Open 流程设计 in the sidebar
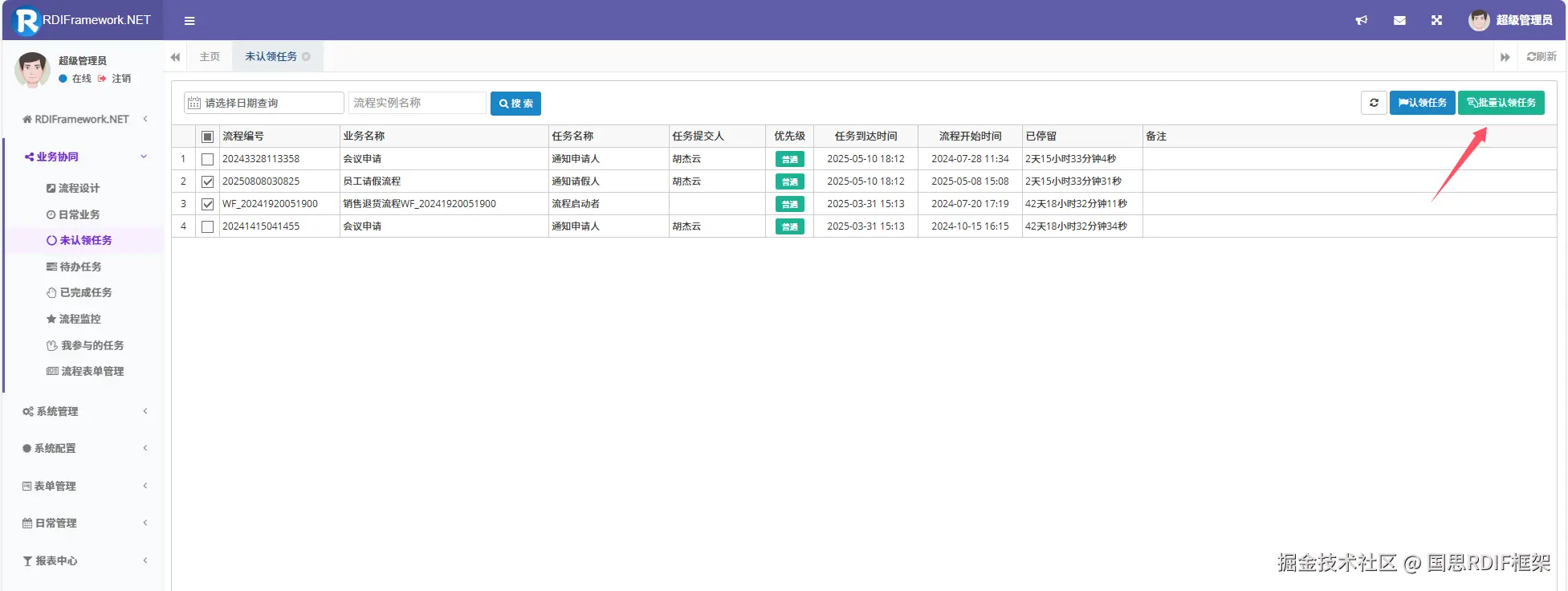 (x=73, y=188)
